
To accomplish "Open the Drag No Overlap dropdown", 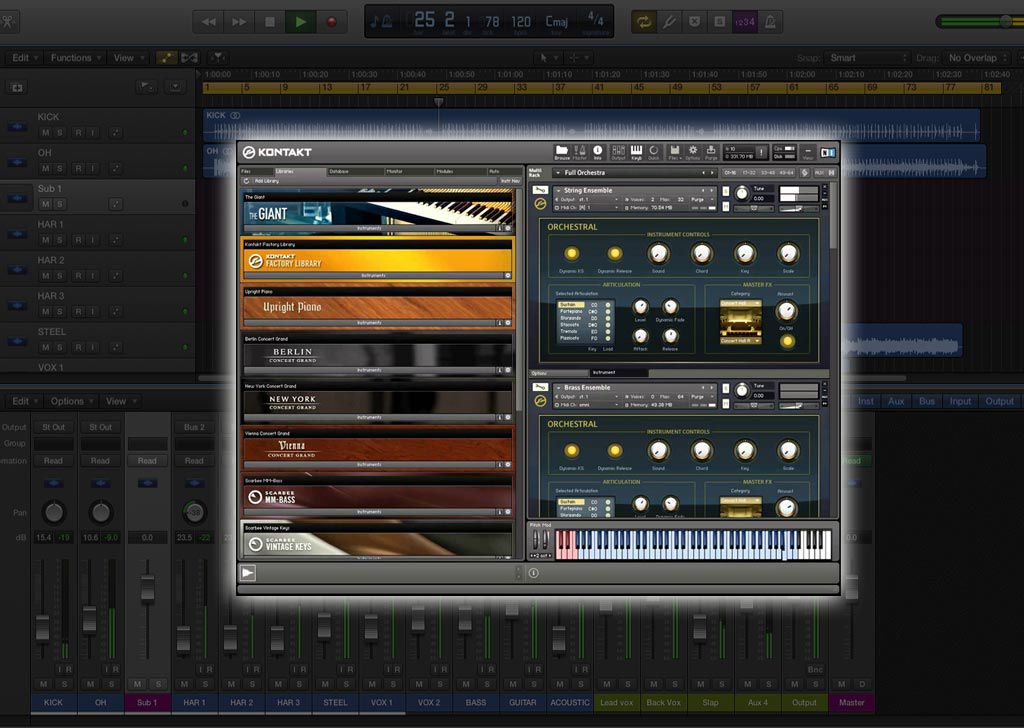I will (x=978, y=58).
